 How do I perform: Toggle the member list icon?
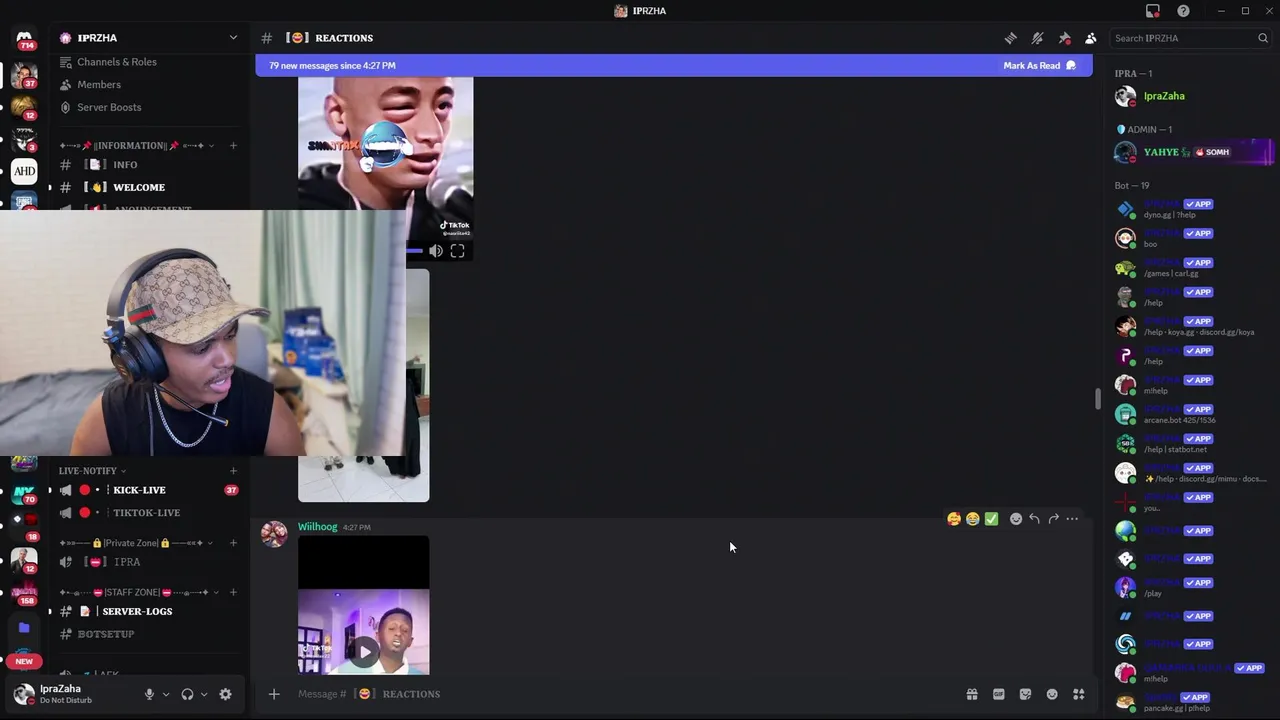[1091, 38]
